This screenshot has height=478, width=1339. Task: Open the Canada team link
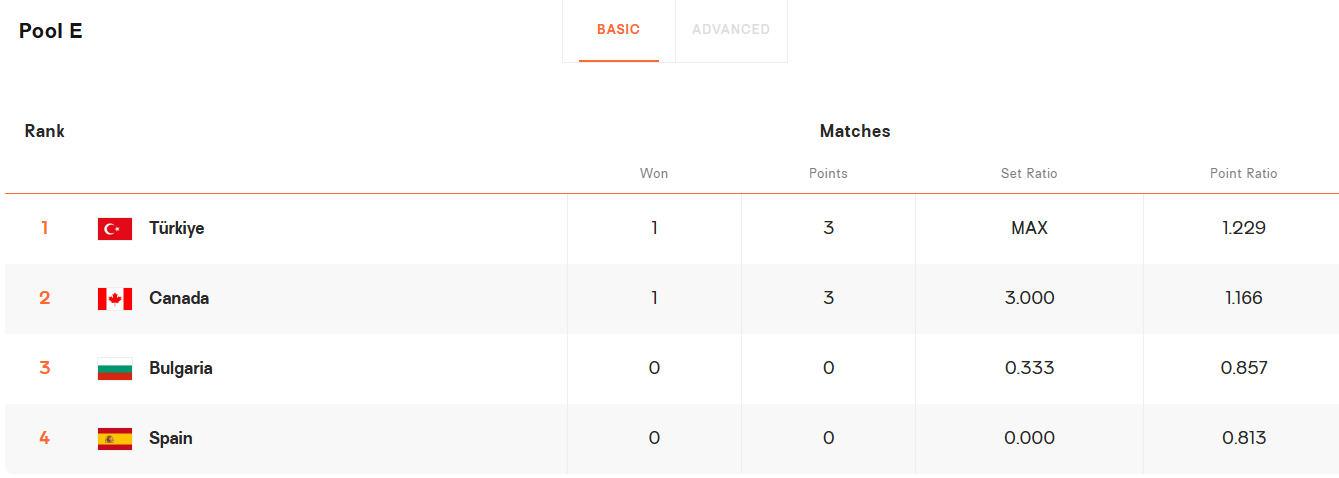[179, 298]
